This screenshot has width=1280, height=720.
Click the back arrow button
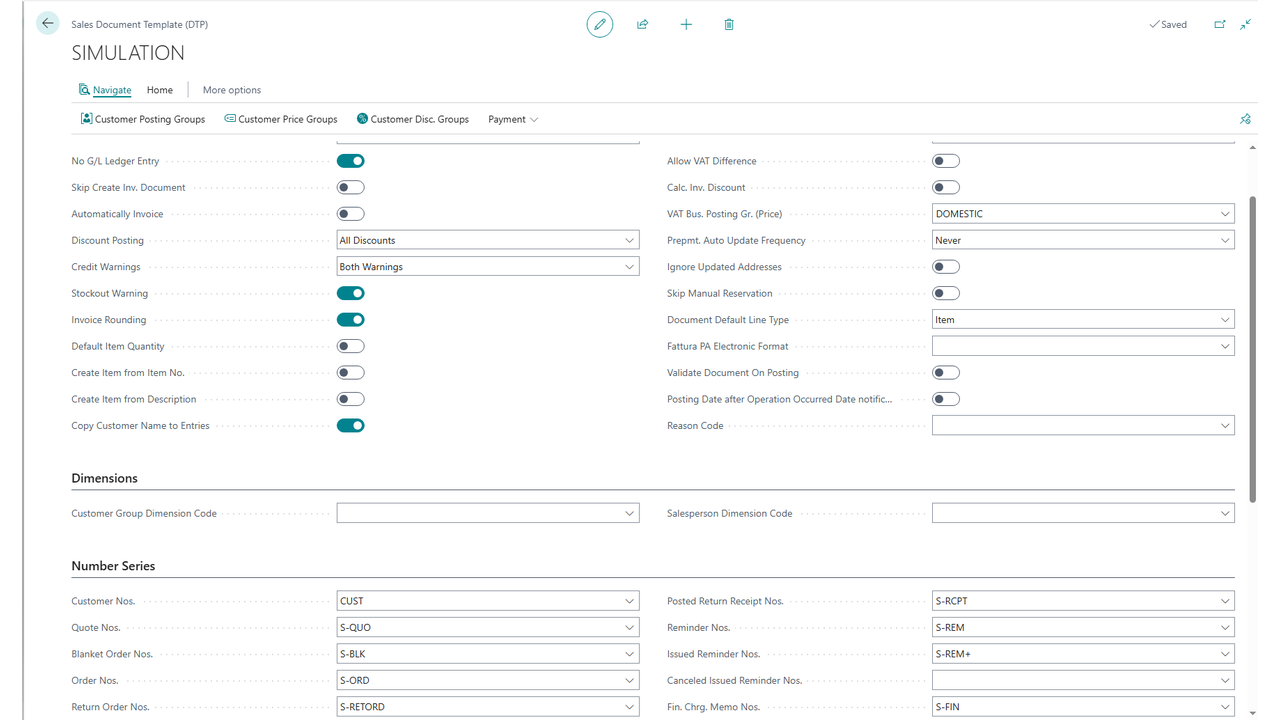pos(47,24)
